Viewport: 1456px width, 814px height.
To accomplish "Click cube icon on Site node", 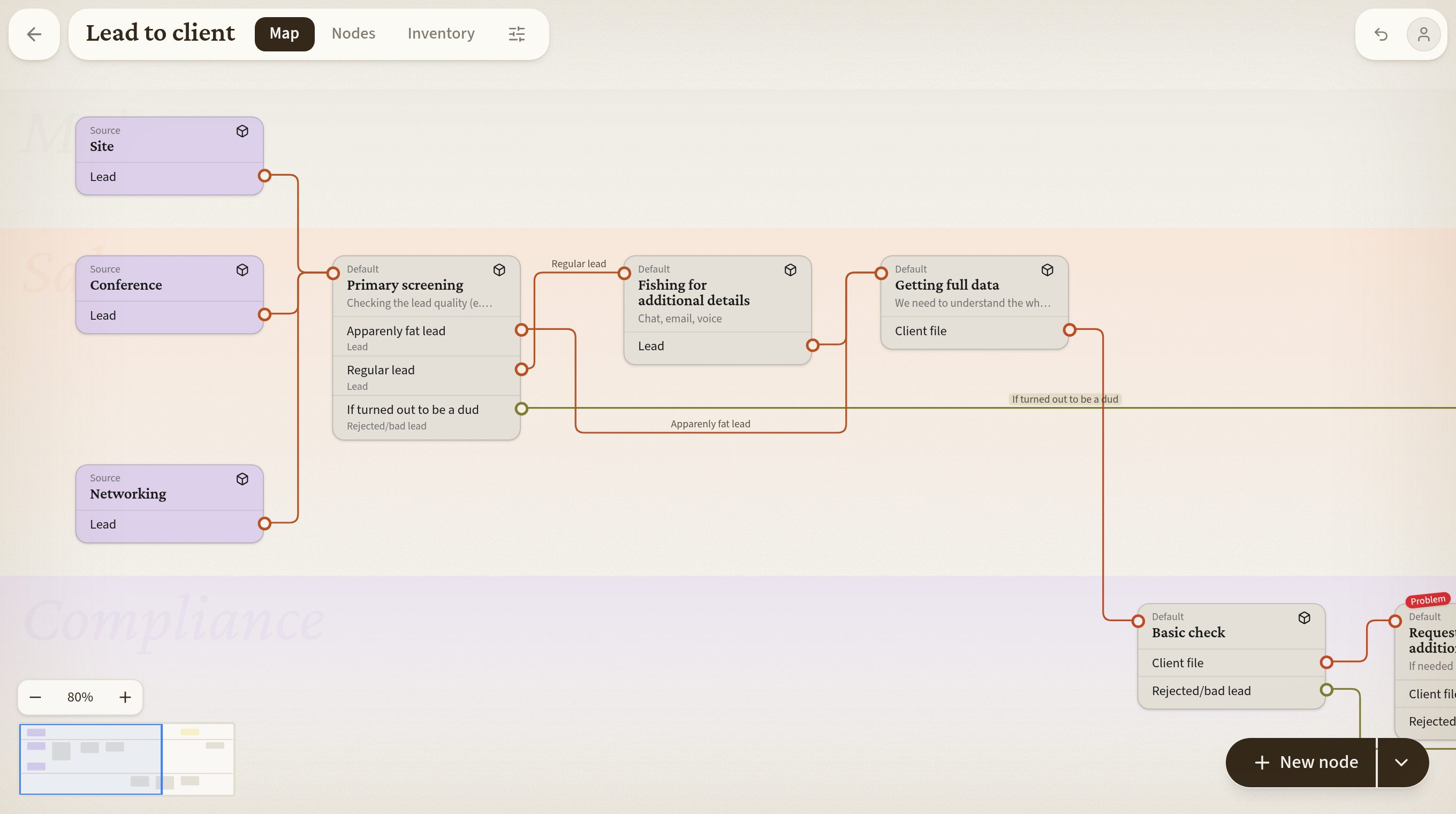I will 242,131.
